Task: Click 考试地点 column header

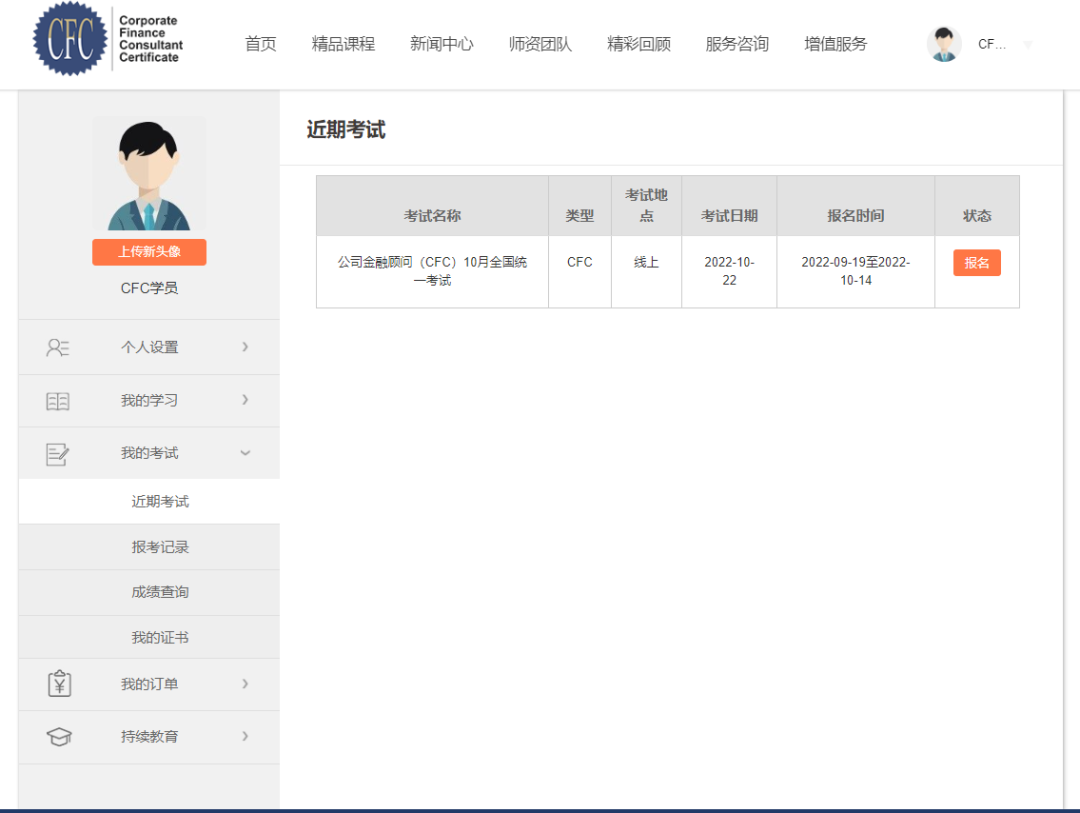Action: tap(646, 205)
